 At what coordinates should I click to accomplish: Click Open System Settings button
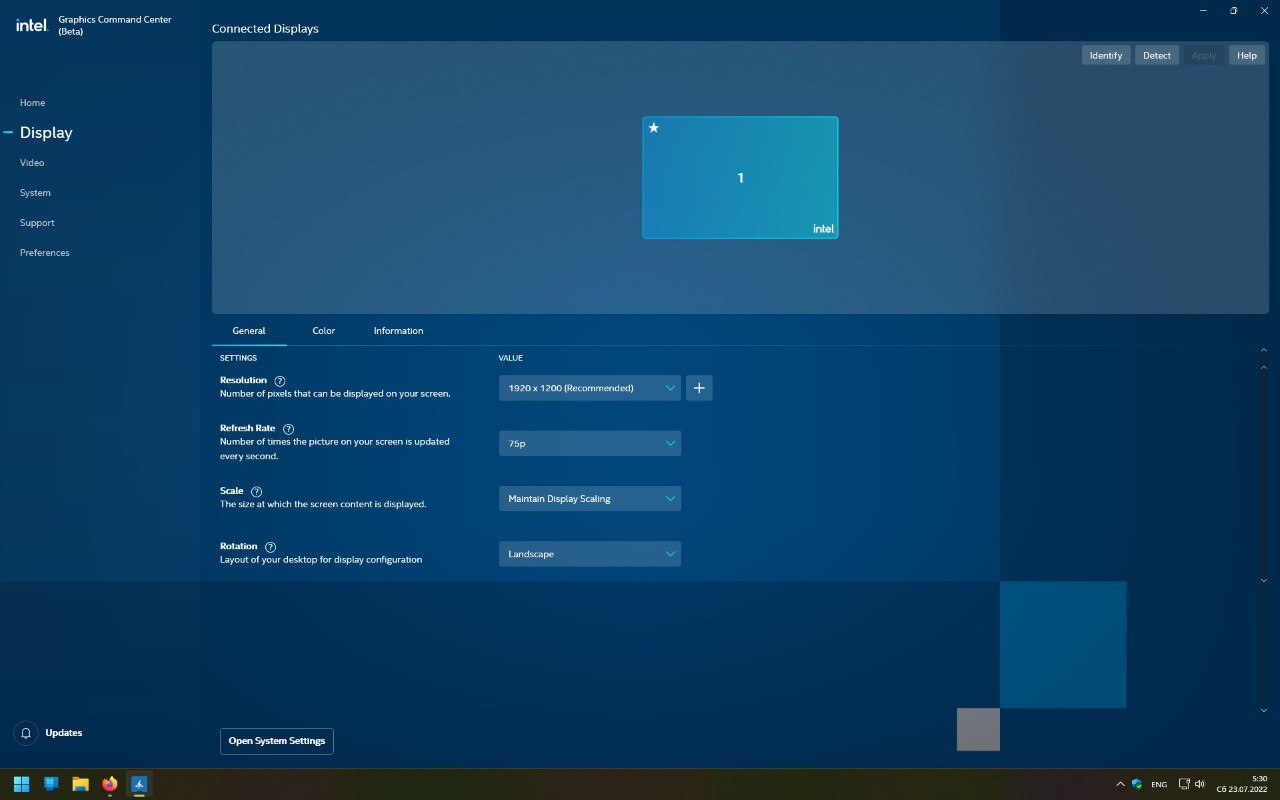[277, 741]
